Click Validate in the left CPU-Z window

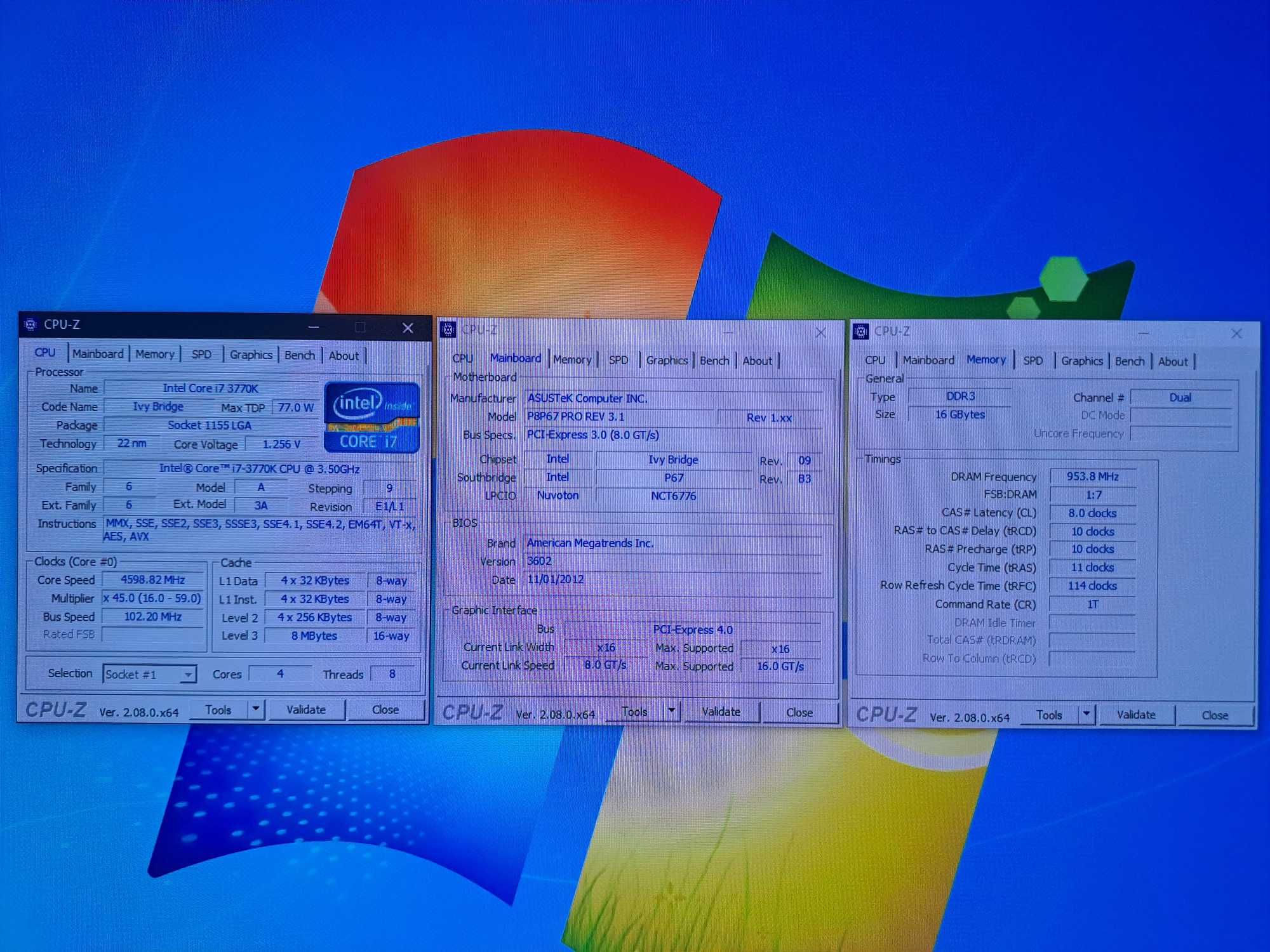(306, 710)
